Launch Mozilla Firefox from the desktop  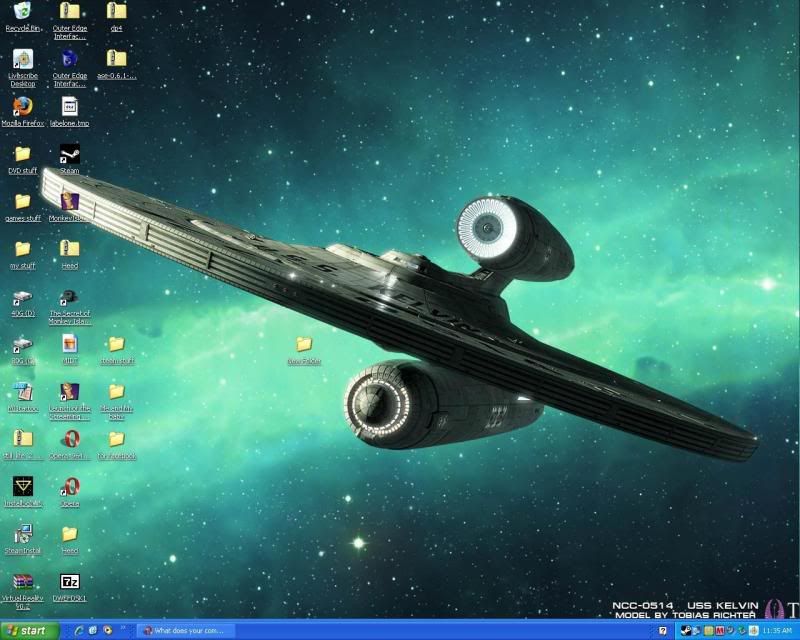click(x=22, y=112)
